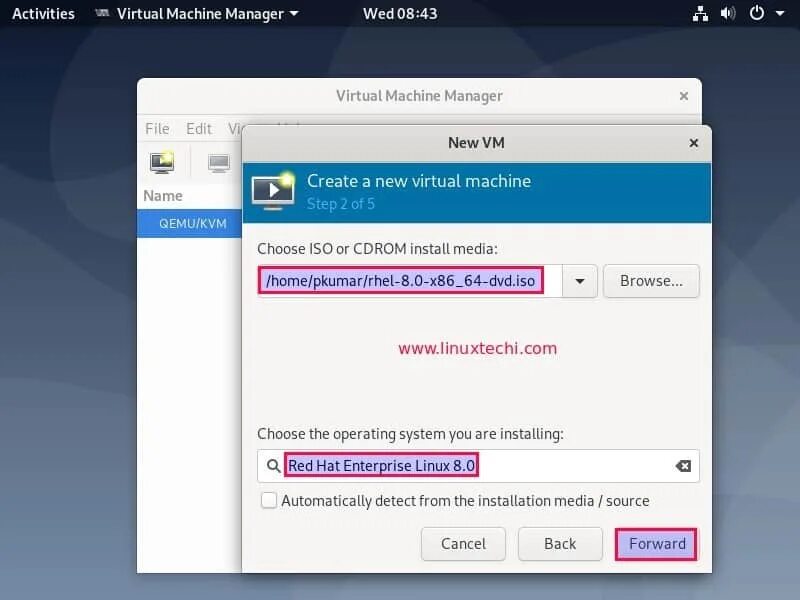
Task: Clear the operating system search field
Action: [683, 466]
